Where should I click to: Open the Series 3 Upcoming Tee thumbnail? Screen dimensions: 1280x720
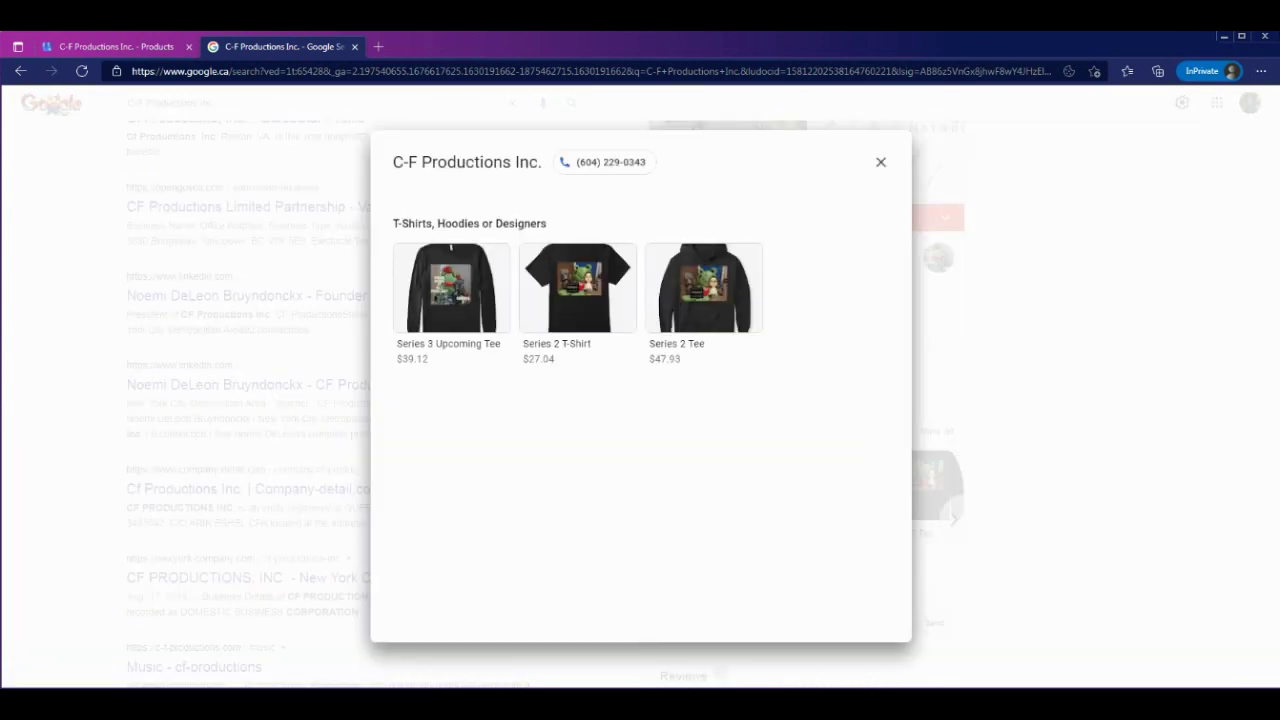451,288
